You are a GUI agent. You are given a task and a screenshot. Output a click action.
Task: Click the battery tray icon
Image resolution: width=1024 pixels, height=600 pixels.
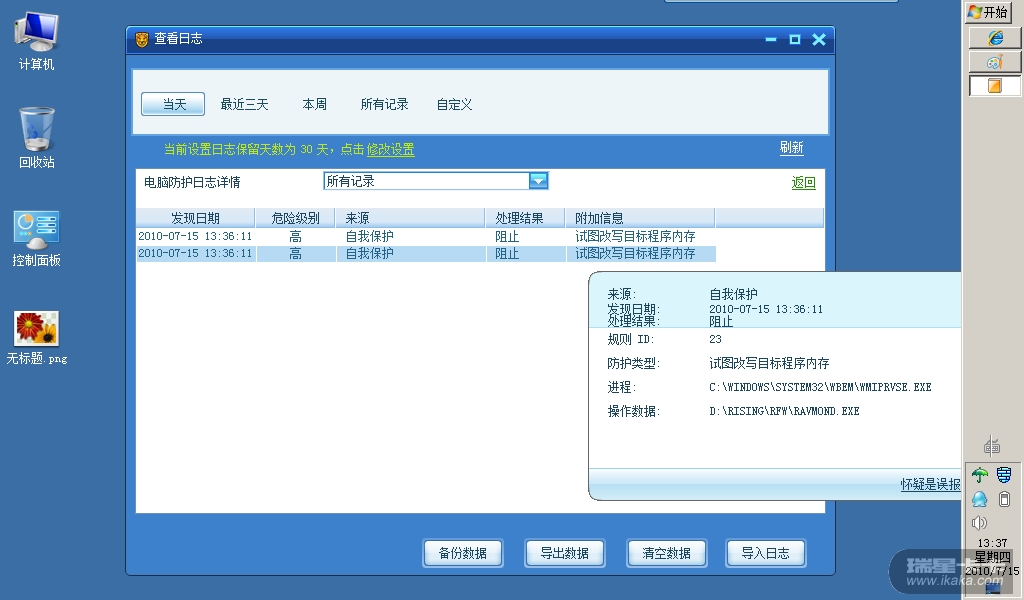tap(1005, 499)
